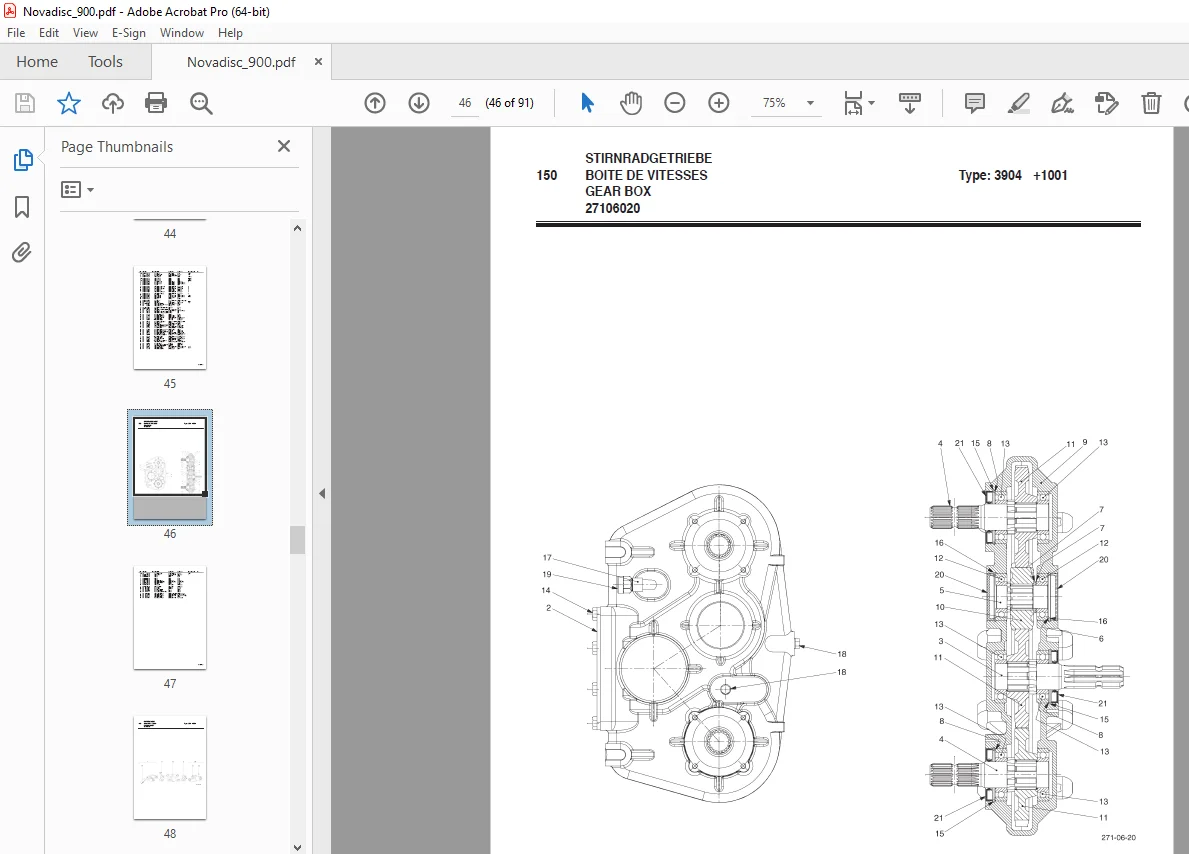Open the Edit menu

[49, 33]
